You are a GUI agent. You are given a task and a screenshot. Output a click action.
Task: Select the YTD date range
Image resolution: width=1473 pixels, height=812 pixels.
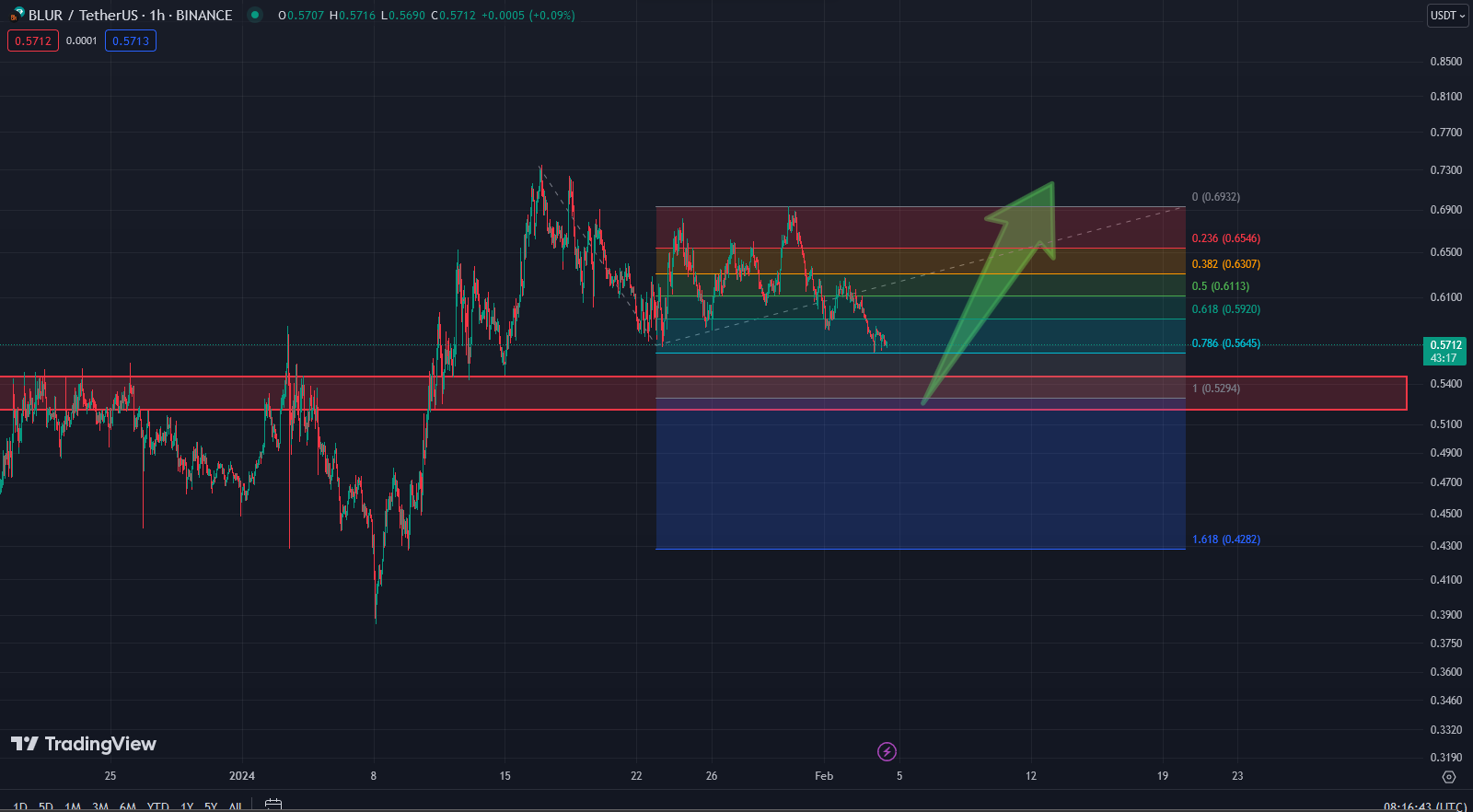(x=158, y=806)
